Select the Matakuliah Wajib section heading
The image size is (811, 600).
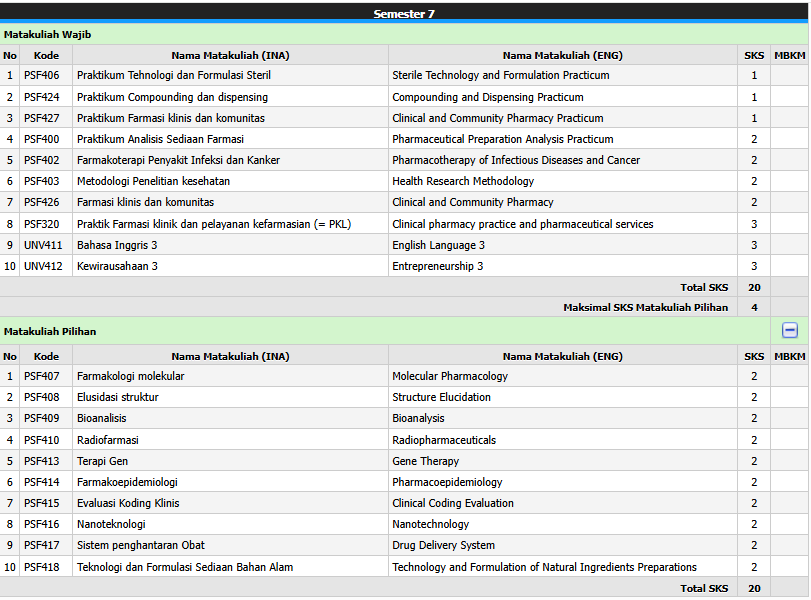click(x=48, y=35)
